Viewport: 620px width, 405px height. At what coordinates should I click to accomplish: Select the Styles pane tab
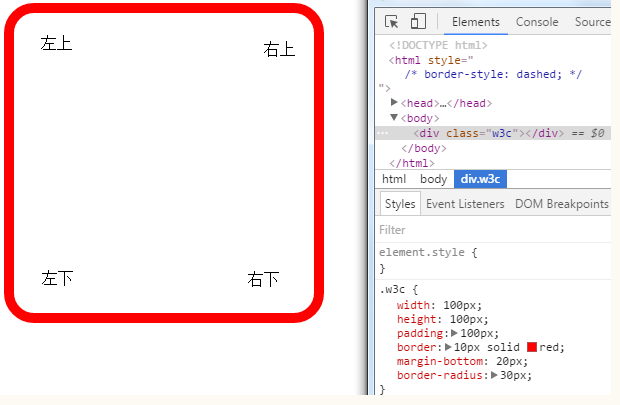pos(400,204)
